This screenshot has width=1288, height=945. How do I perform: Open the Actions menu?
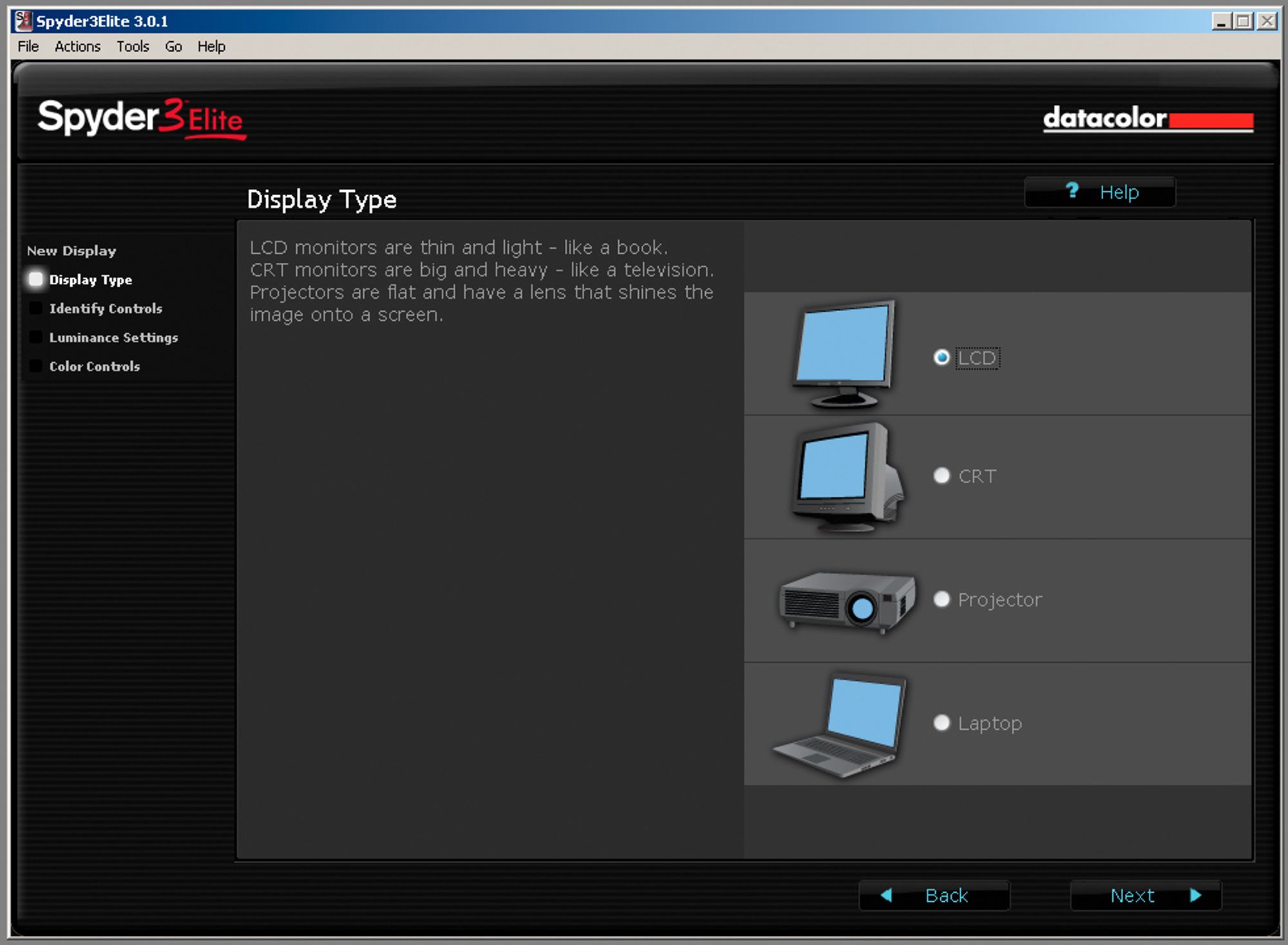pyautogui.click(x=77, y=46)
